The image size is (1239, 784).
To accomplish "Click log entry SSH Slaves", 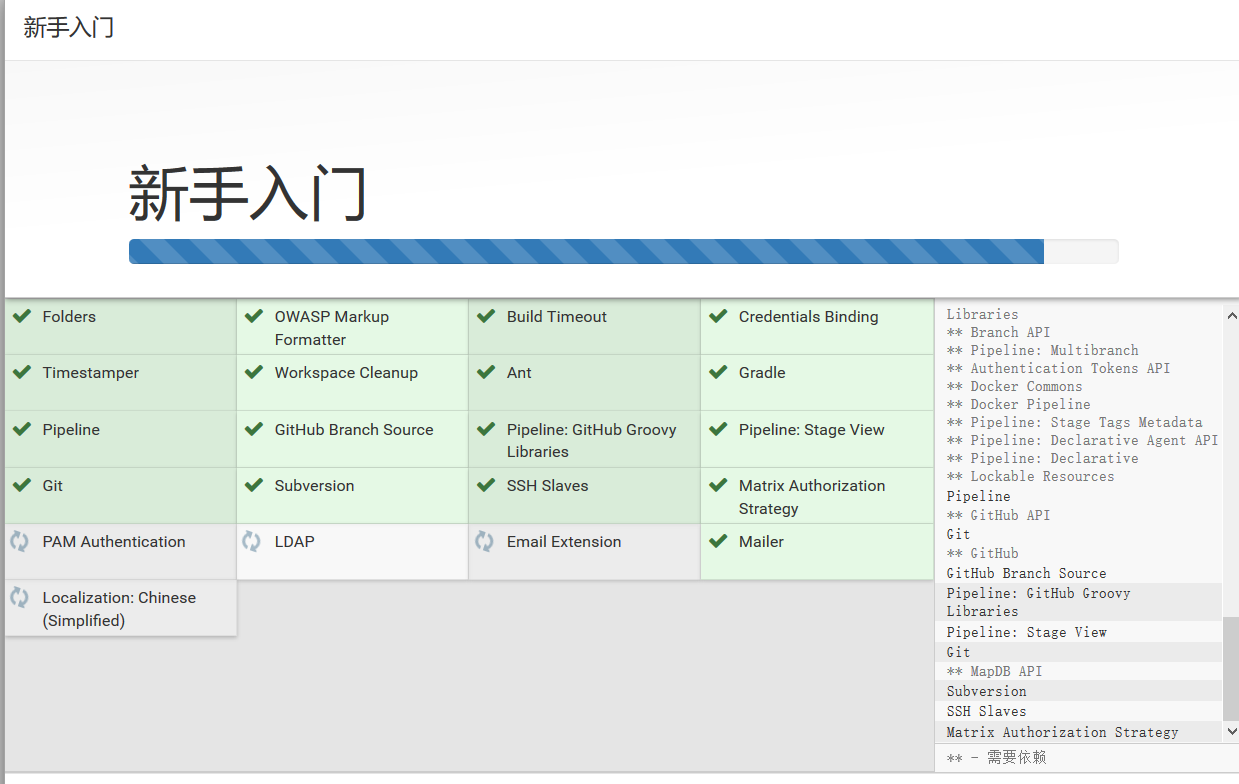I will click(x=987, y=711).
